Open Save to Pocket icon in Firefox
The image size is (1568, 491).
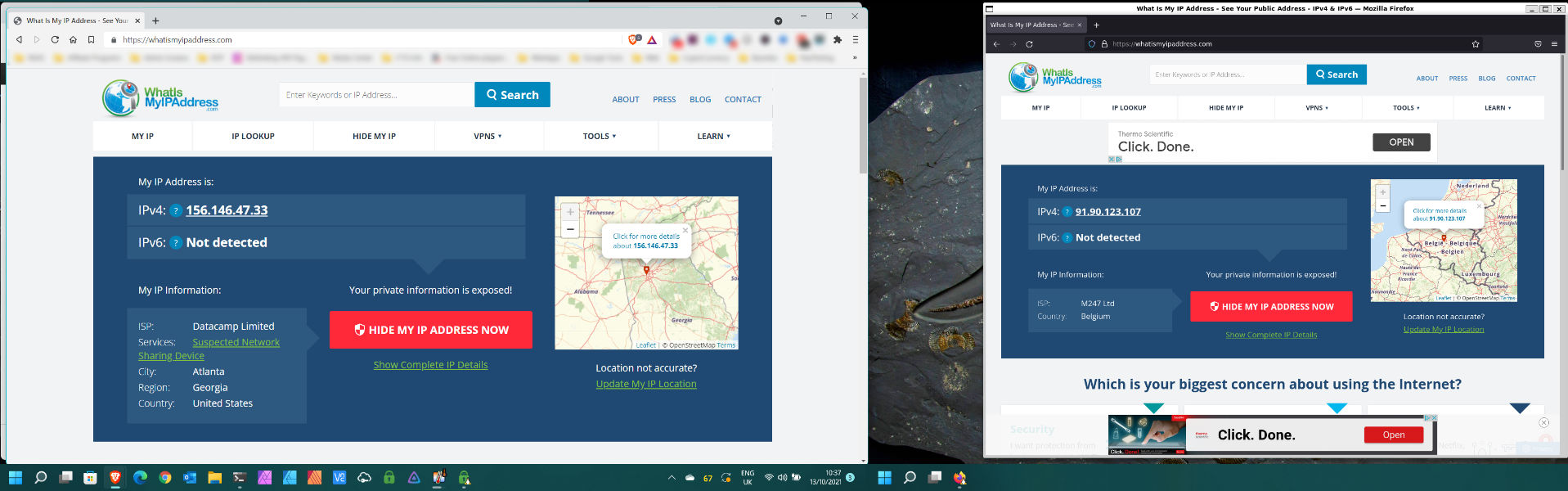(x=1538, y=44)
